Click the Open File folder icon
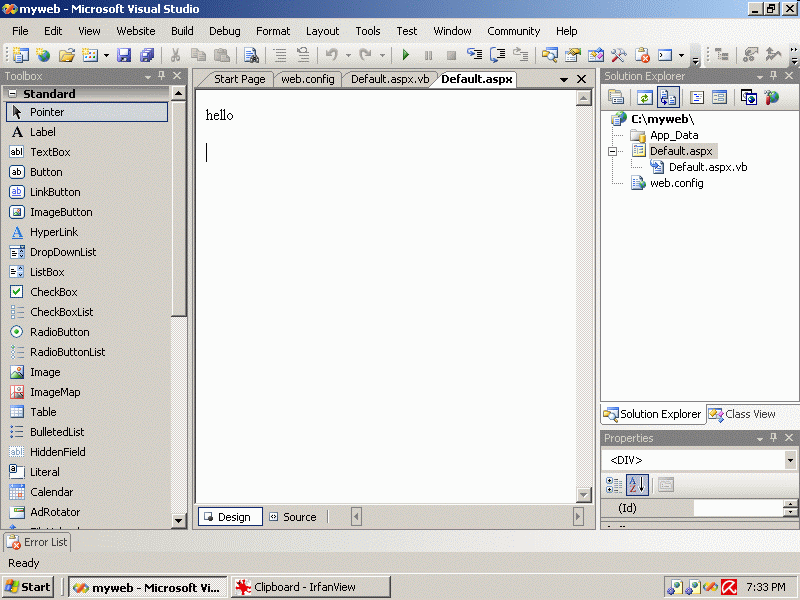This screenshot has width=800, height=600. tap(67, 55)
